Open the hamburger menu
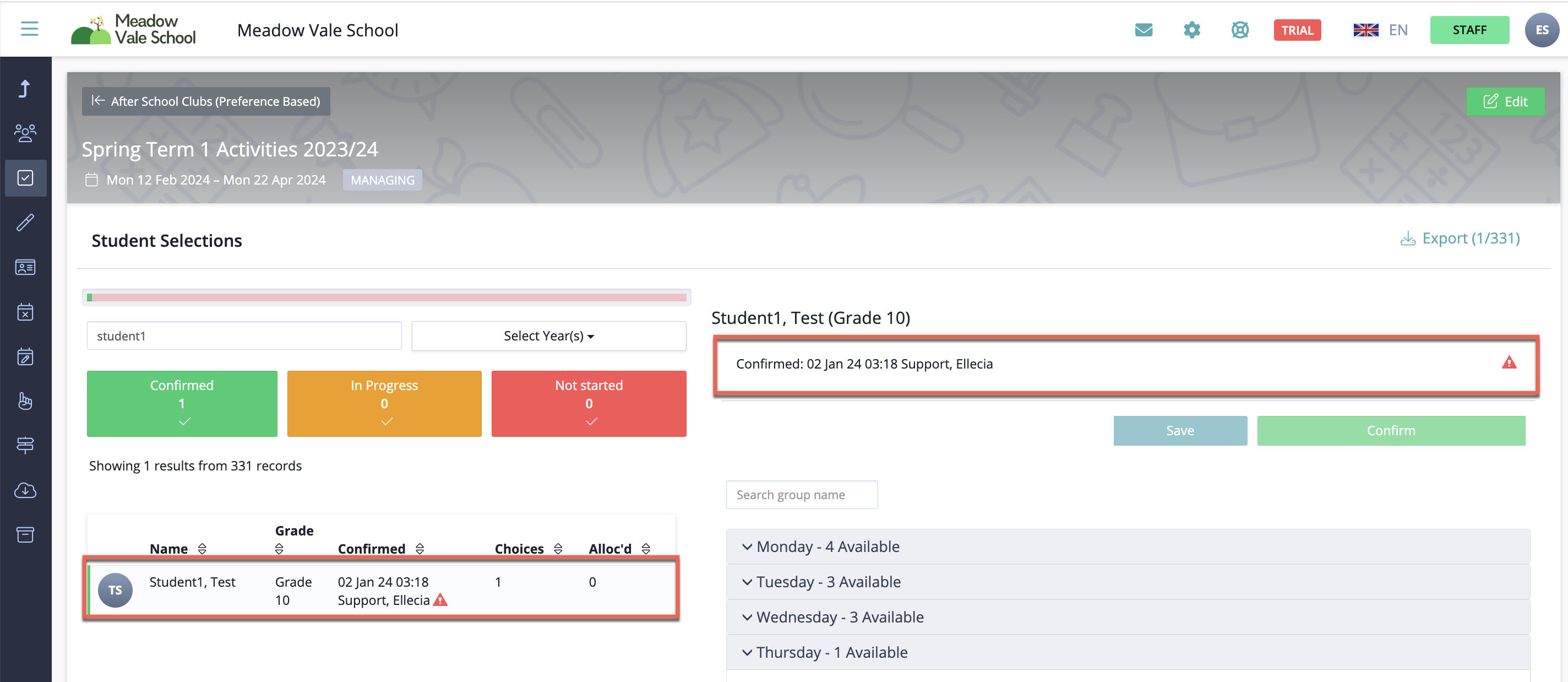 (x=29, y=29)
